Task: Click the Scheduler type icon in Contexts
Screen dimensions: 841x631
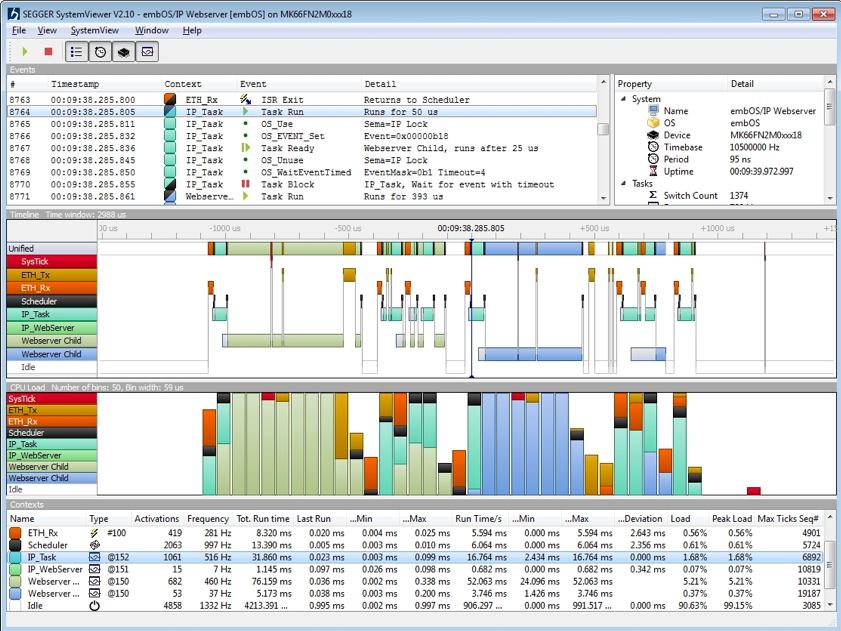Action: 95,545
